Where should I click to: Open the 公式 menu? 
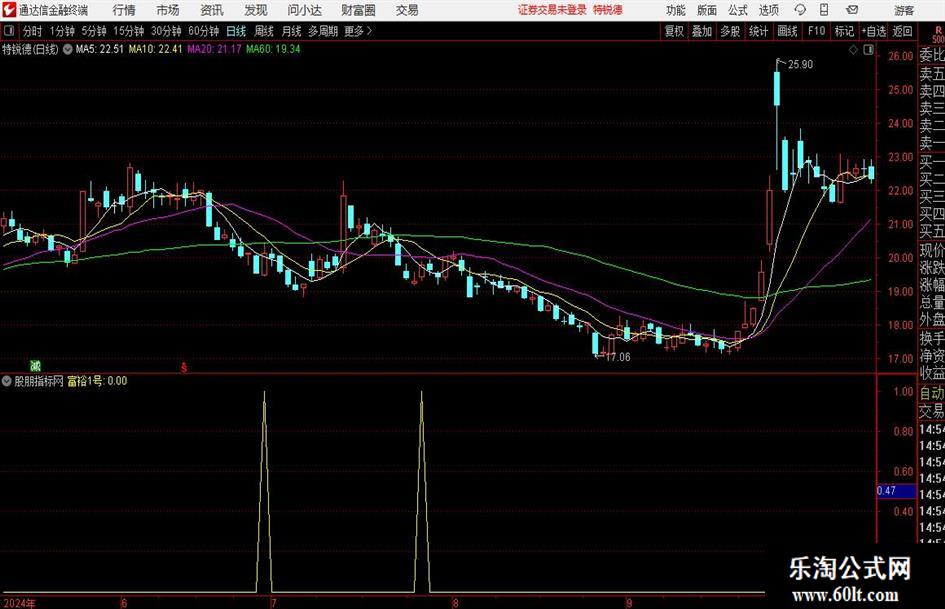[737, 10]
